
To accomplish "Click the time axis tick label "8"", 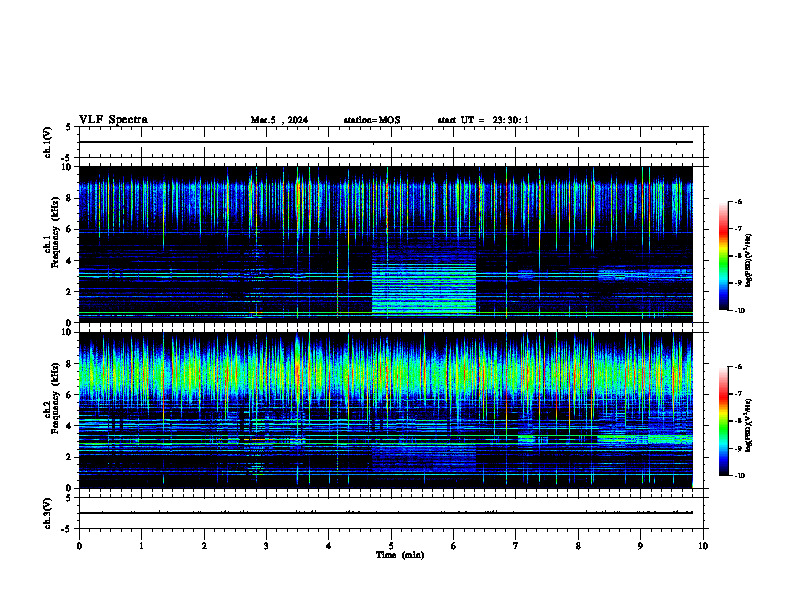I will pyautogui.click(x=578, y=546).
